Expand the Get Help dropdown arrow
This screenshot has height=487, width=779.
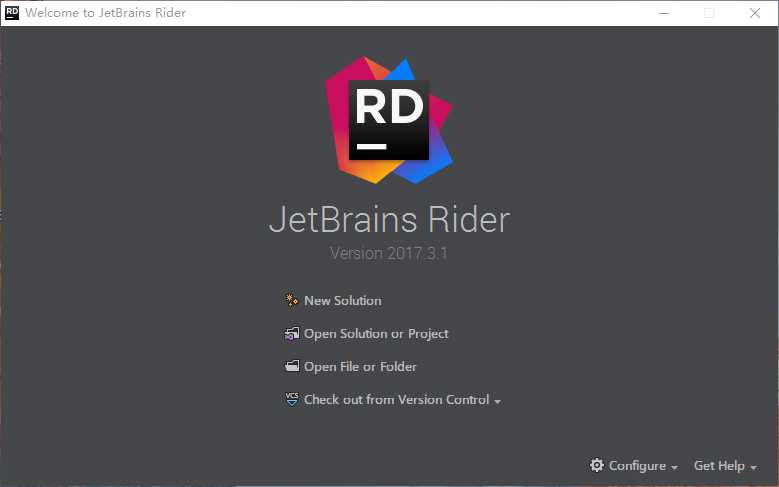tap(753, 467)
